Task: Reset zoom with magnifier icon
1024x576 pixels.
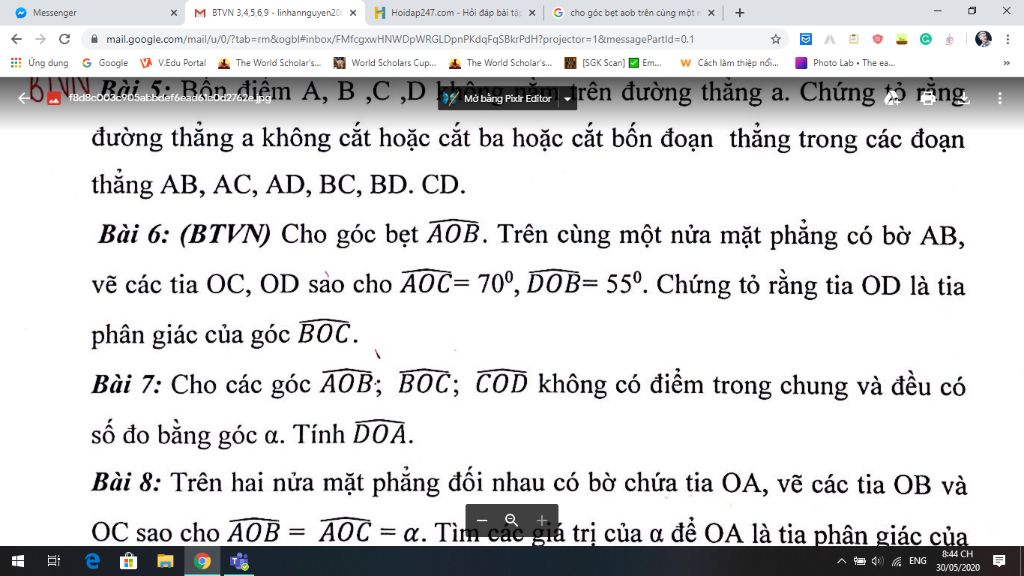Action: pyautogui.click(x=511, y=520)
